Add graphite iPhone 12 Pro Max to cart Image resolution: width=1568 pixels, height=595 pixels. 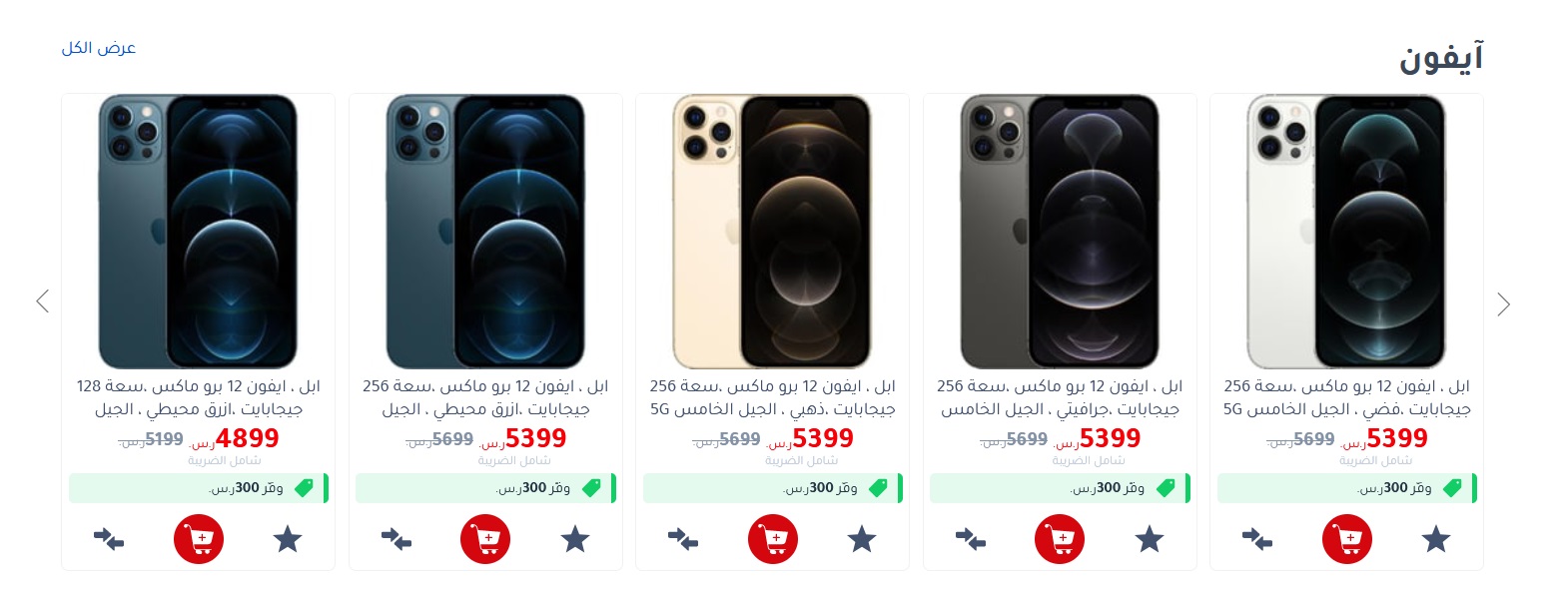[x=1060, y=539]
